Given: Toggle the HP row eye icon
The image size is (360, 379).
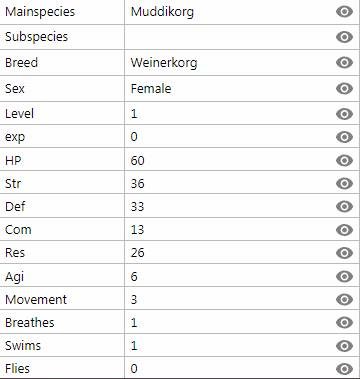Looking at the screenshot, I should 344,160.
